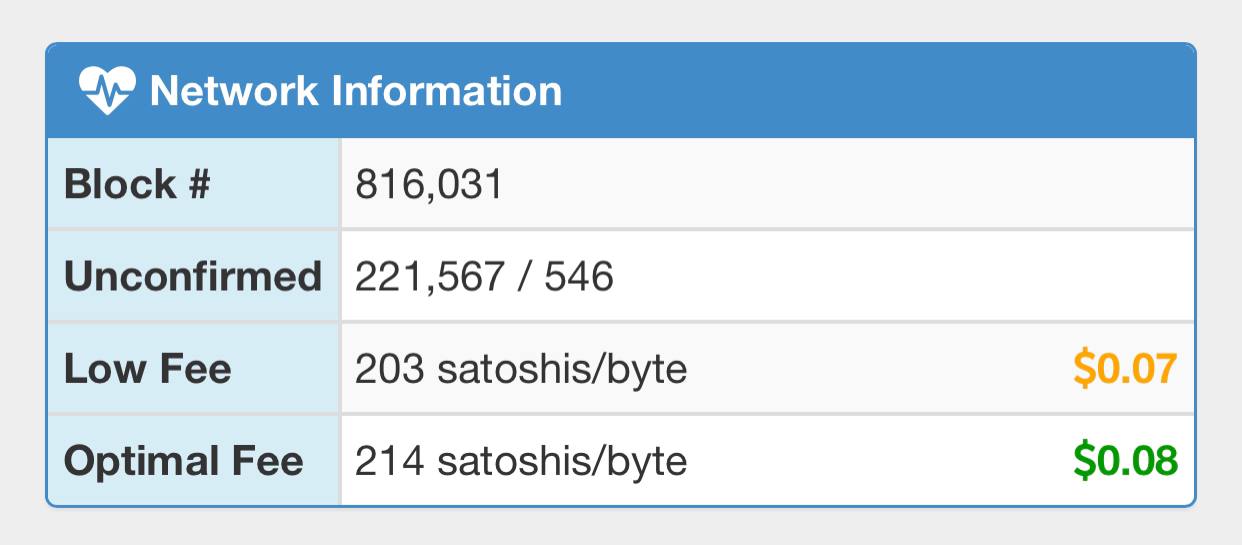
Task: Click the orange $0.07 price
Action: pyautogui.click(x=1125, y=369)
